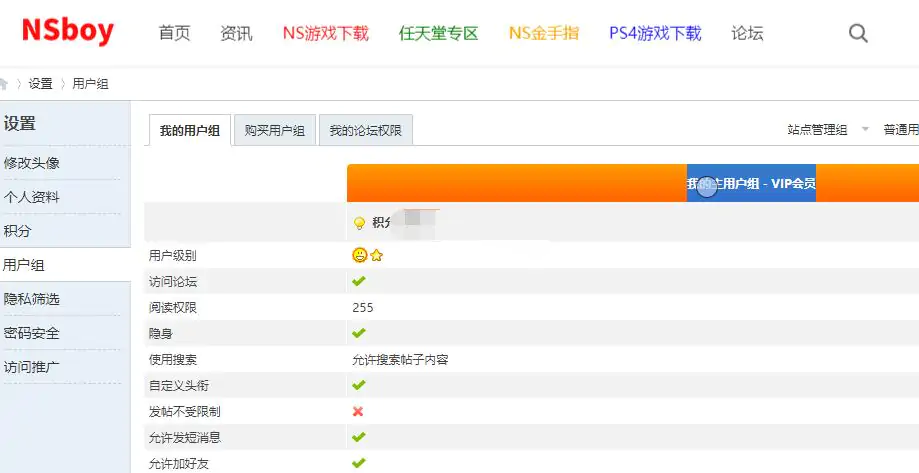The height and width of the screenshot is (473, 919).
Task: Open PS4游戏下载 navigation link
Action: pos(655,33)
